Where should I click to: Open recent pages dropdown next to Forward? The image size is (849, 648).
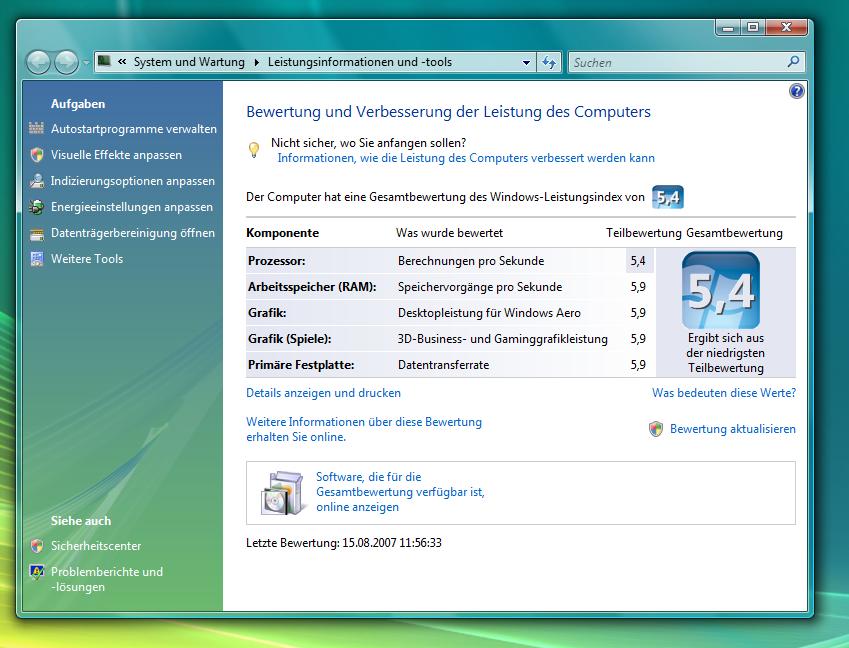(x=86, y=63)
